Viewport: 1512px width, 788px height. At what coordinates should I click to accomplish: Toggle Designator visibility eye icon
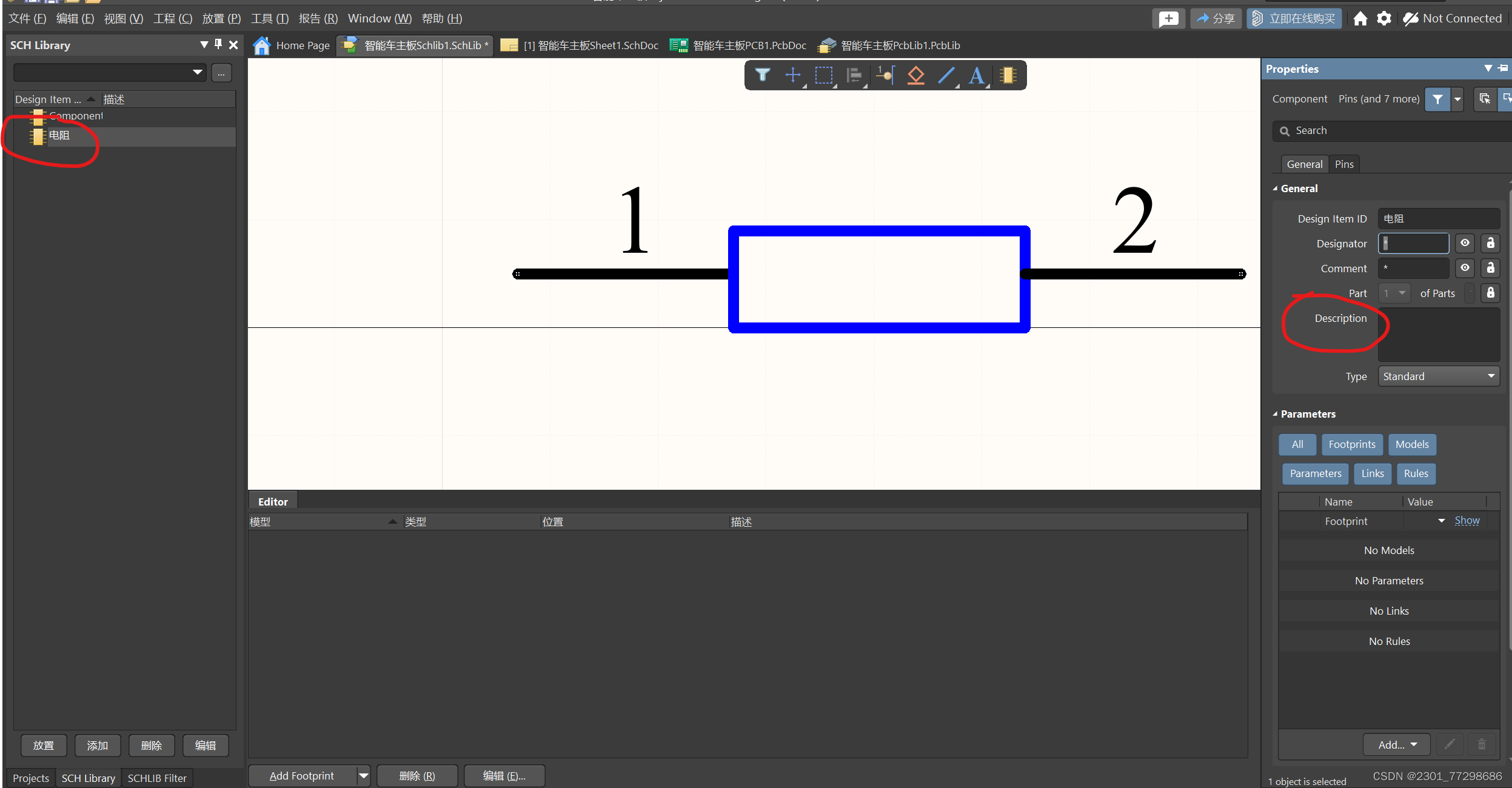pyautogui.click(x=1465, y=243)
